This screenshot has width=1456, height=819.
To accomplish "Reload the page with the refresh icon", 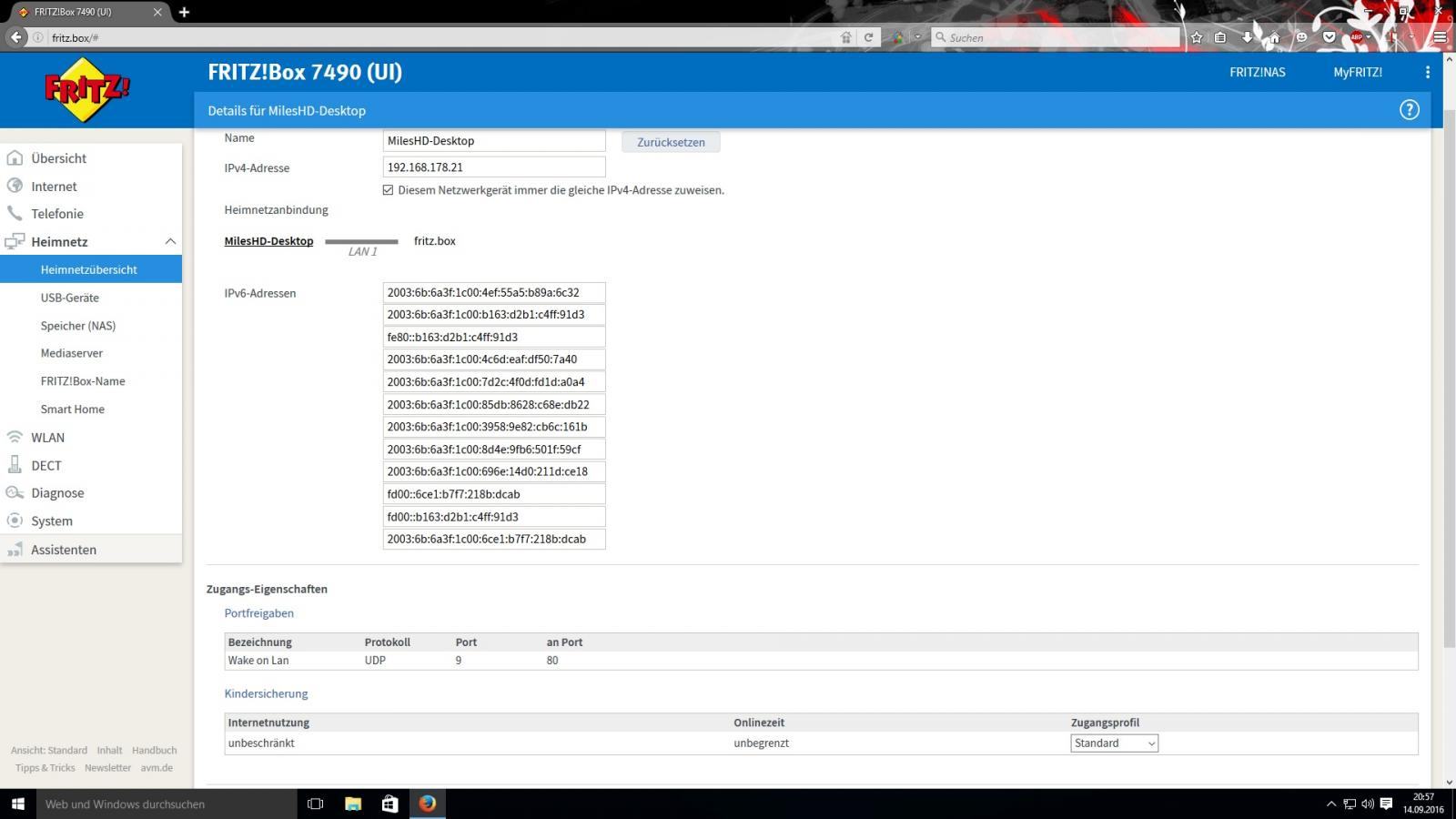I will pos(868,37).
